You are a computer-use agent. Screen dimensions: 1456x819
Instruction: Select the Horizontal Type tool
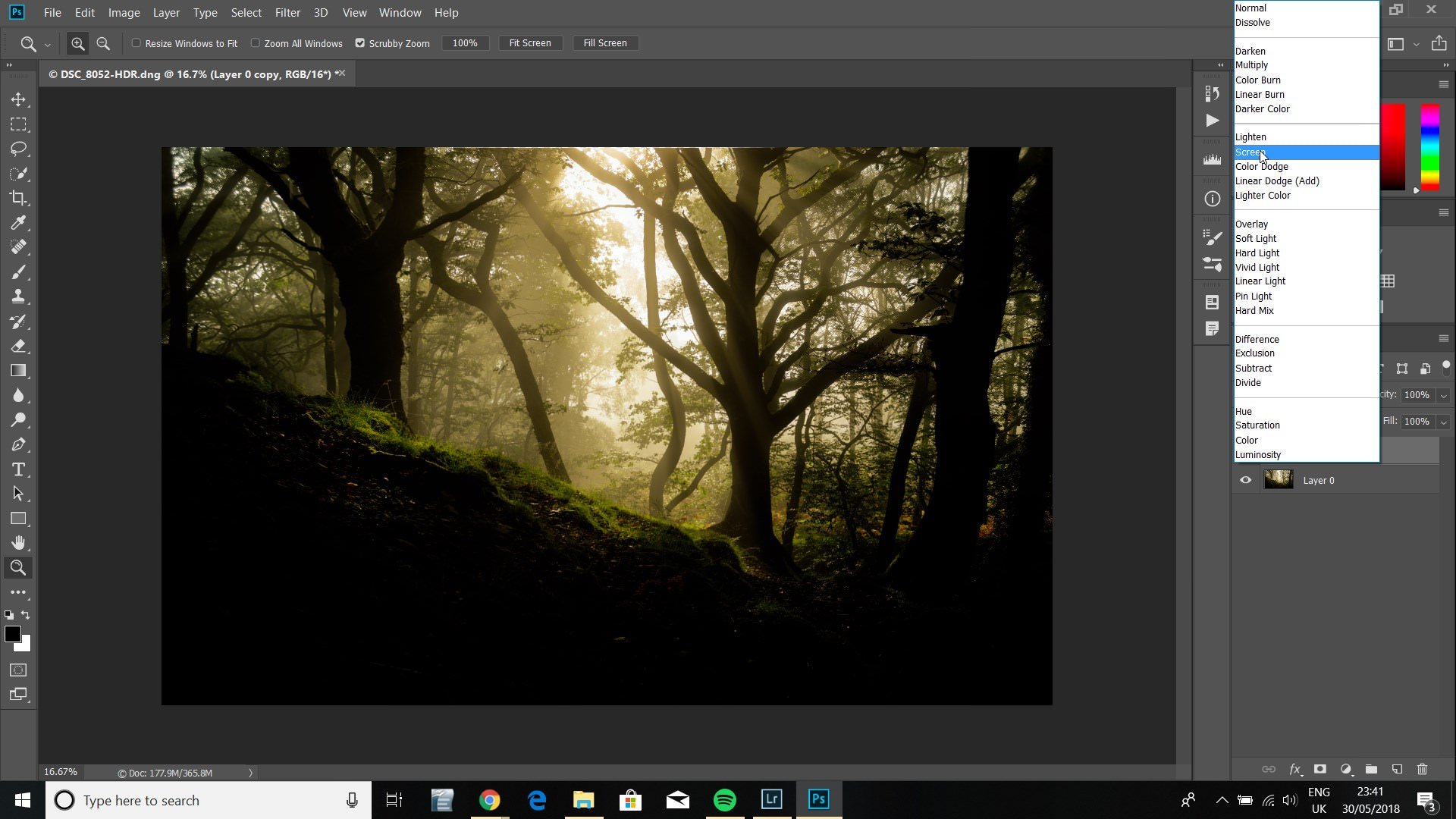tap(18, 469)
